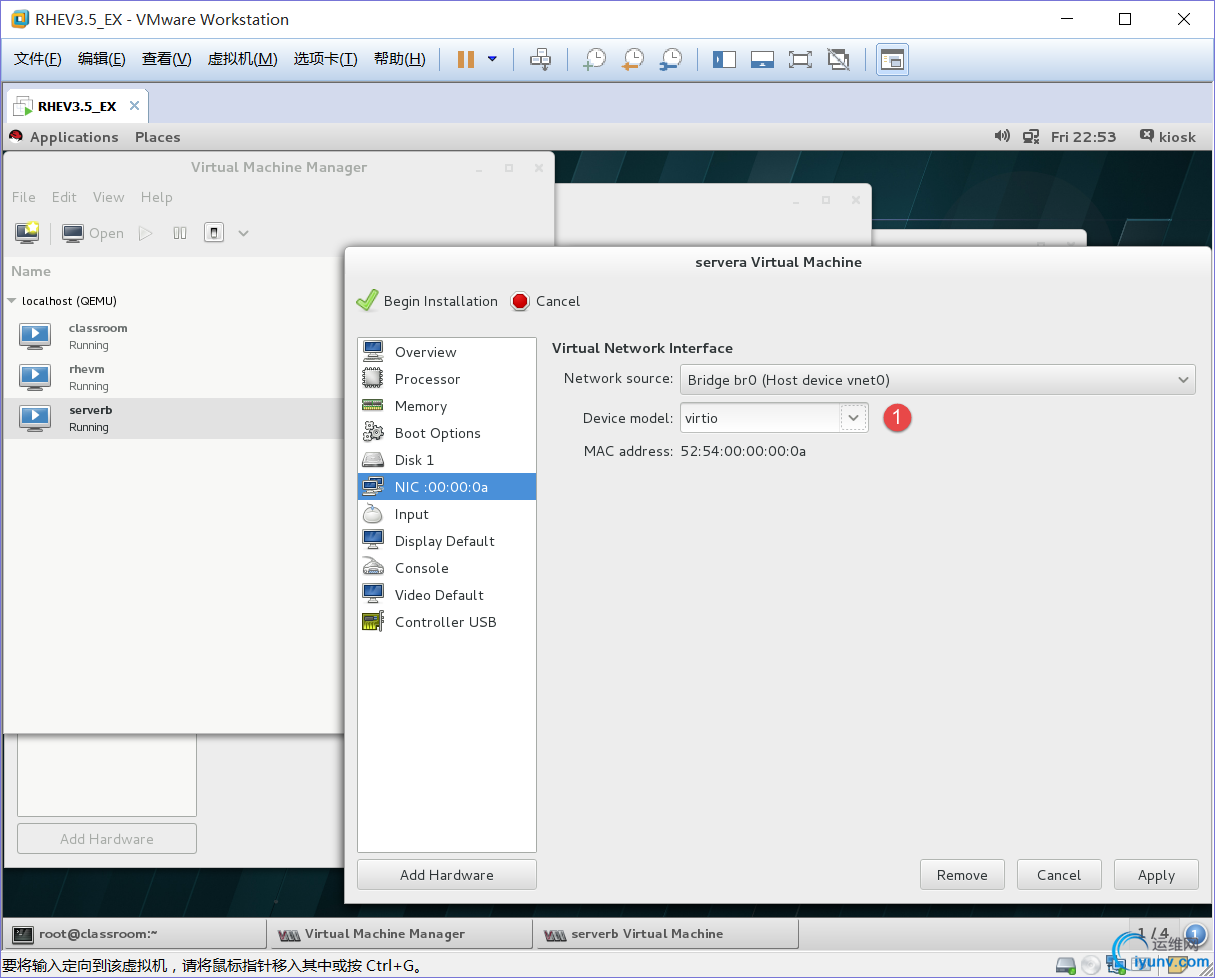1215x978 pixels.
Task: Enter full screen mode icon in VMware
Action: click(x=800, y=59)
